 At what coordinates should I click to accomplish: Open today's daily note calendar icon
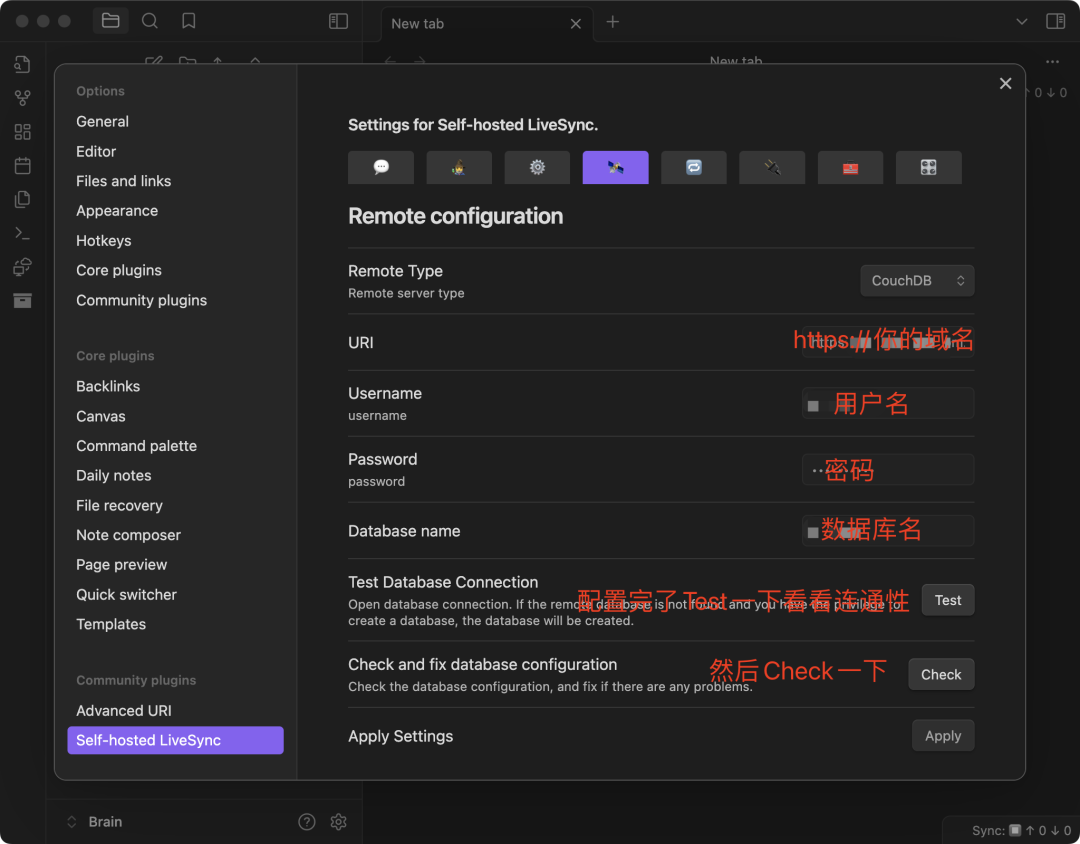22,165
